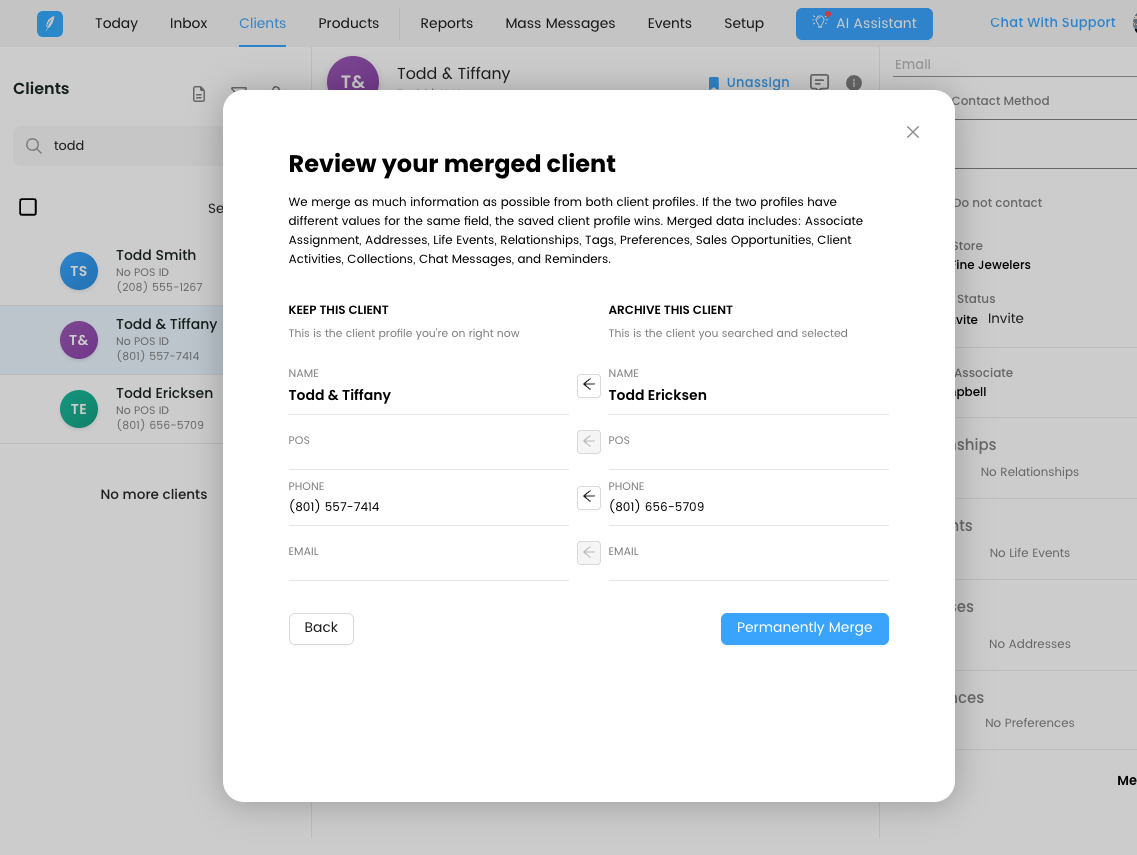The image size is (1137, 855).
Task: Launch the AI Assistant
Action: 864,23
